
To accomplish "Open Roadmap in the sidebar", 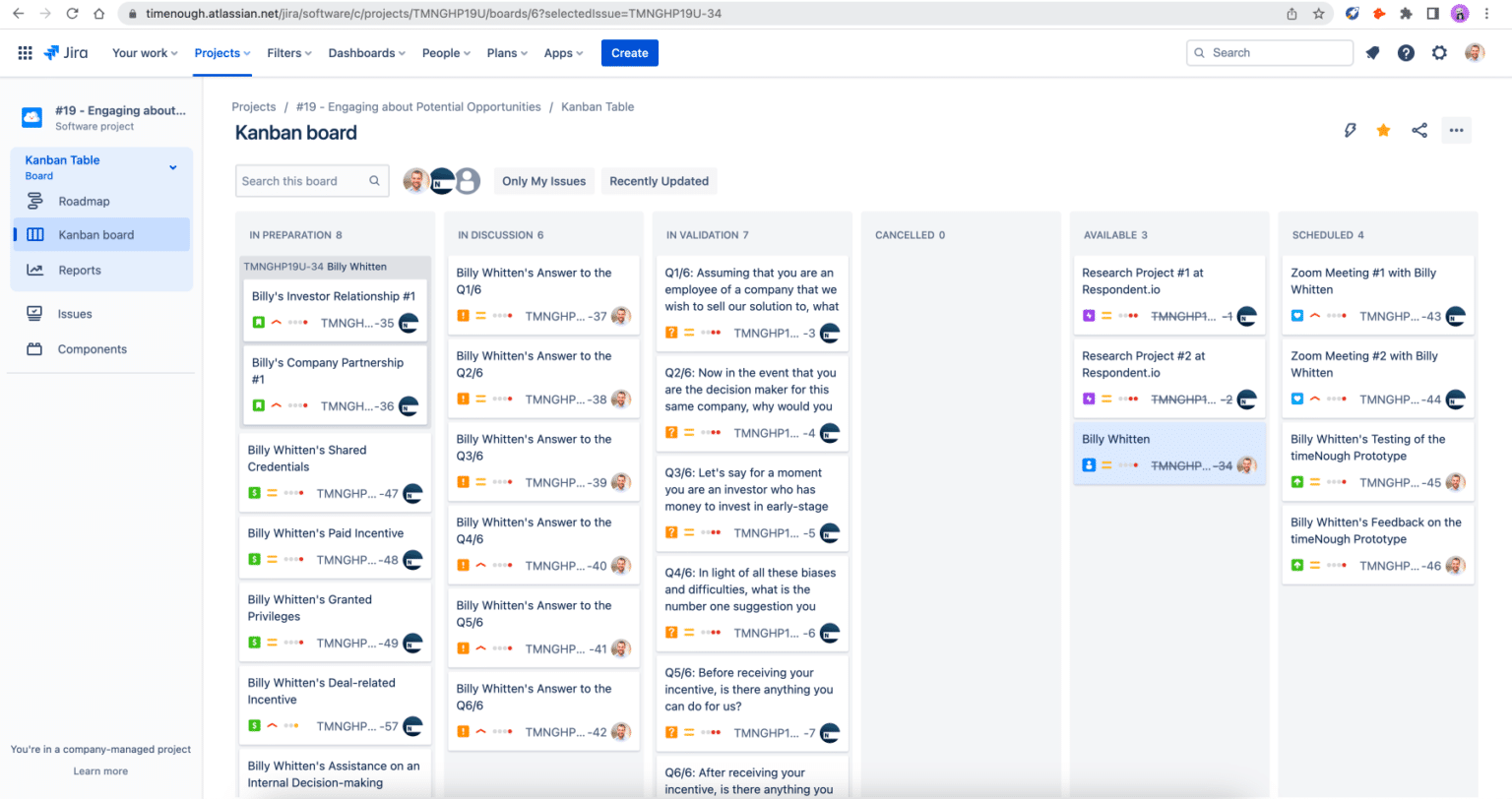I will [x=84, y=202].
